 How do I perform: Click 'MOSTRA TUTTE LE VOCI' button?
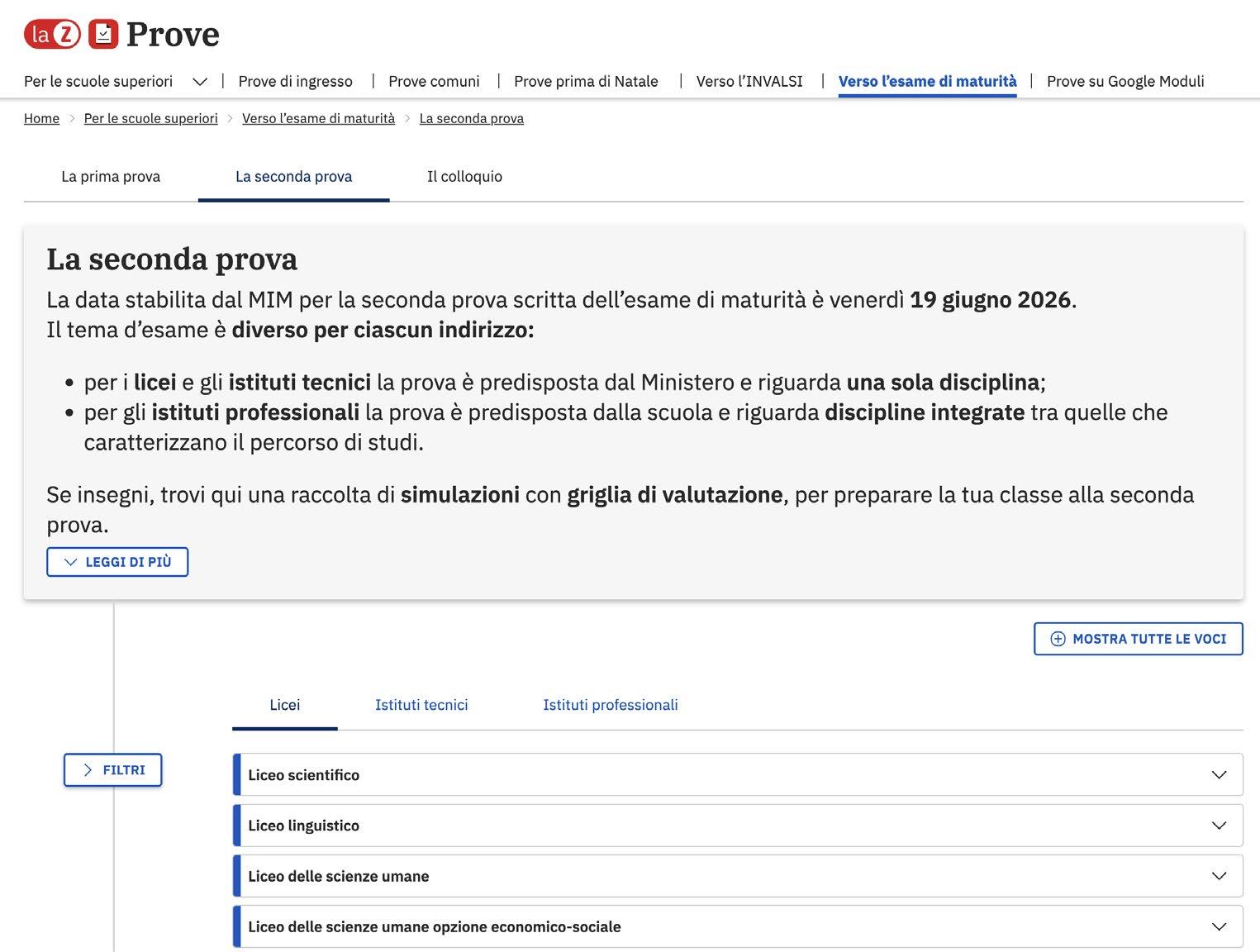tap(1139, 639)
